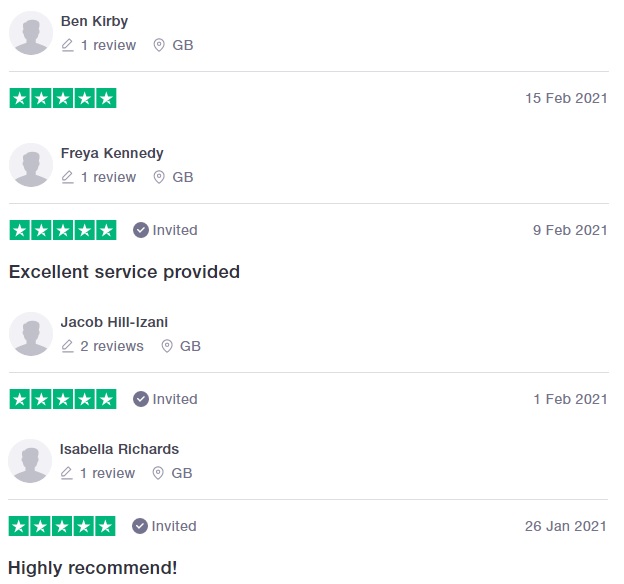
Task: Click the Invited checkmark icon on Isabella Richards' review
Action: pyautogui.click(x=141, y=526)
